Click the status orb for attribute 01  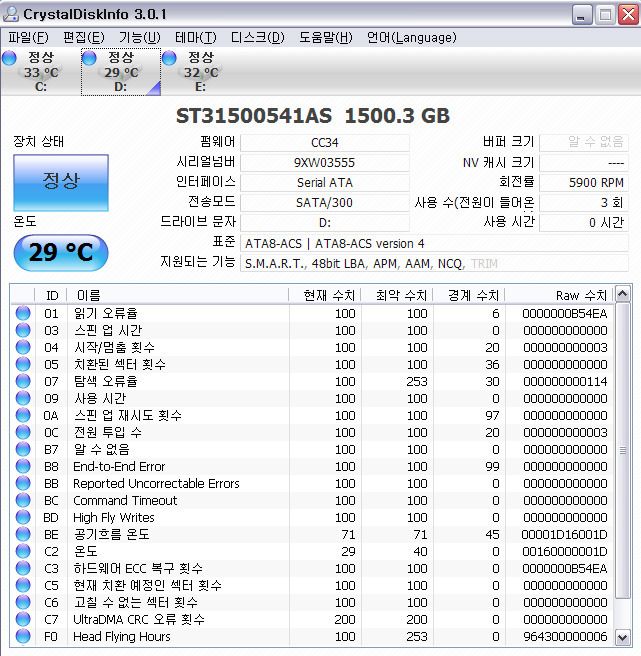[23, 313]
